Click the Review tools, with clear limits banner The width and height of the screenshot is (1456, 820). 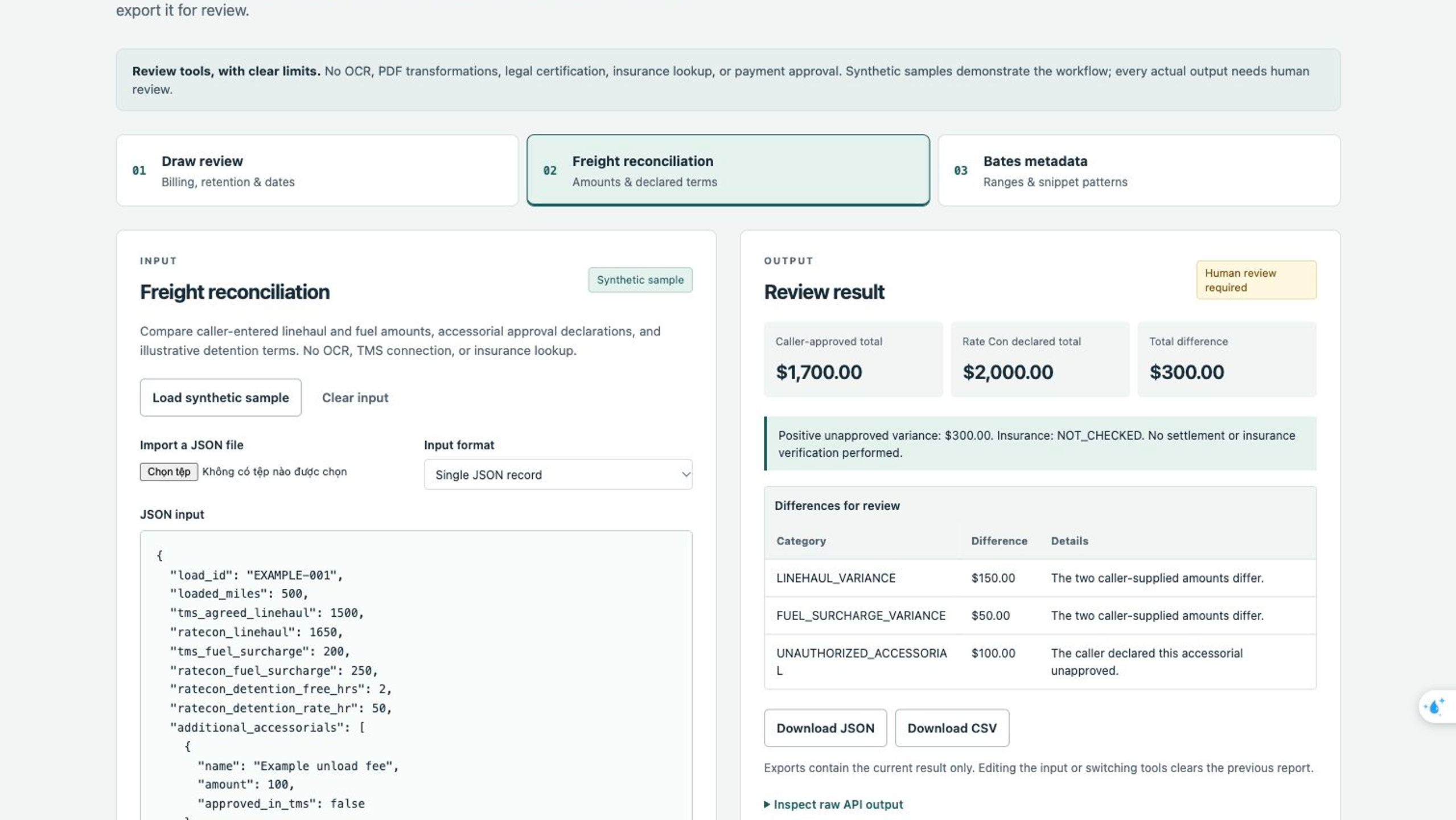pyautogui.click(x=728, y=80)
